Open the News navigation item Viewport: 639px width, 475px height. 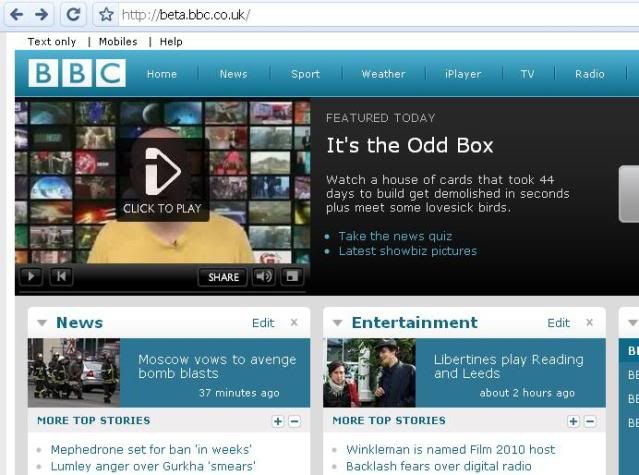[234, 74]
